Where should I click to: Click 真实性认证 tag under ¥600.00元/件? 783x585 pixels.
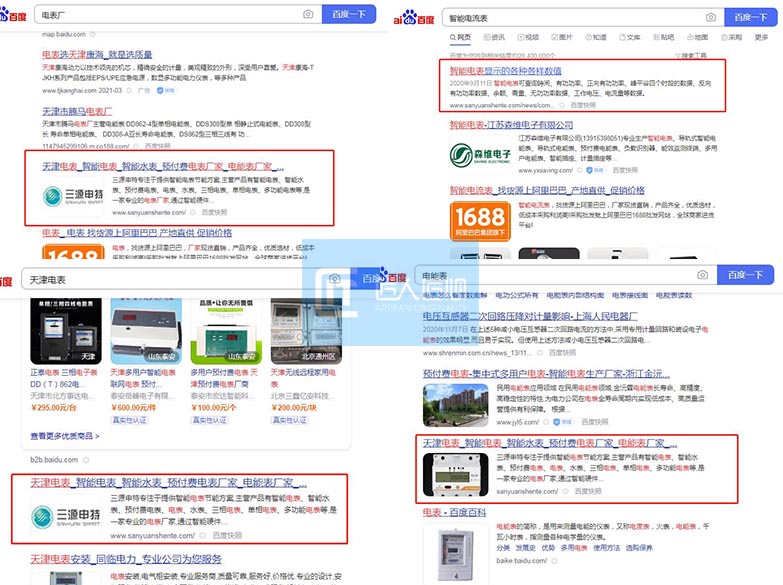point(129,420)
